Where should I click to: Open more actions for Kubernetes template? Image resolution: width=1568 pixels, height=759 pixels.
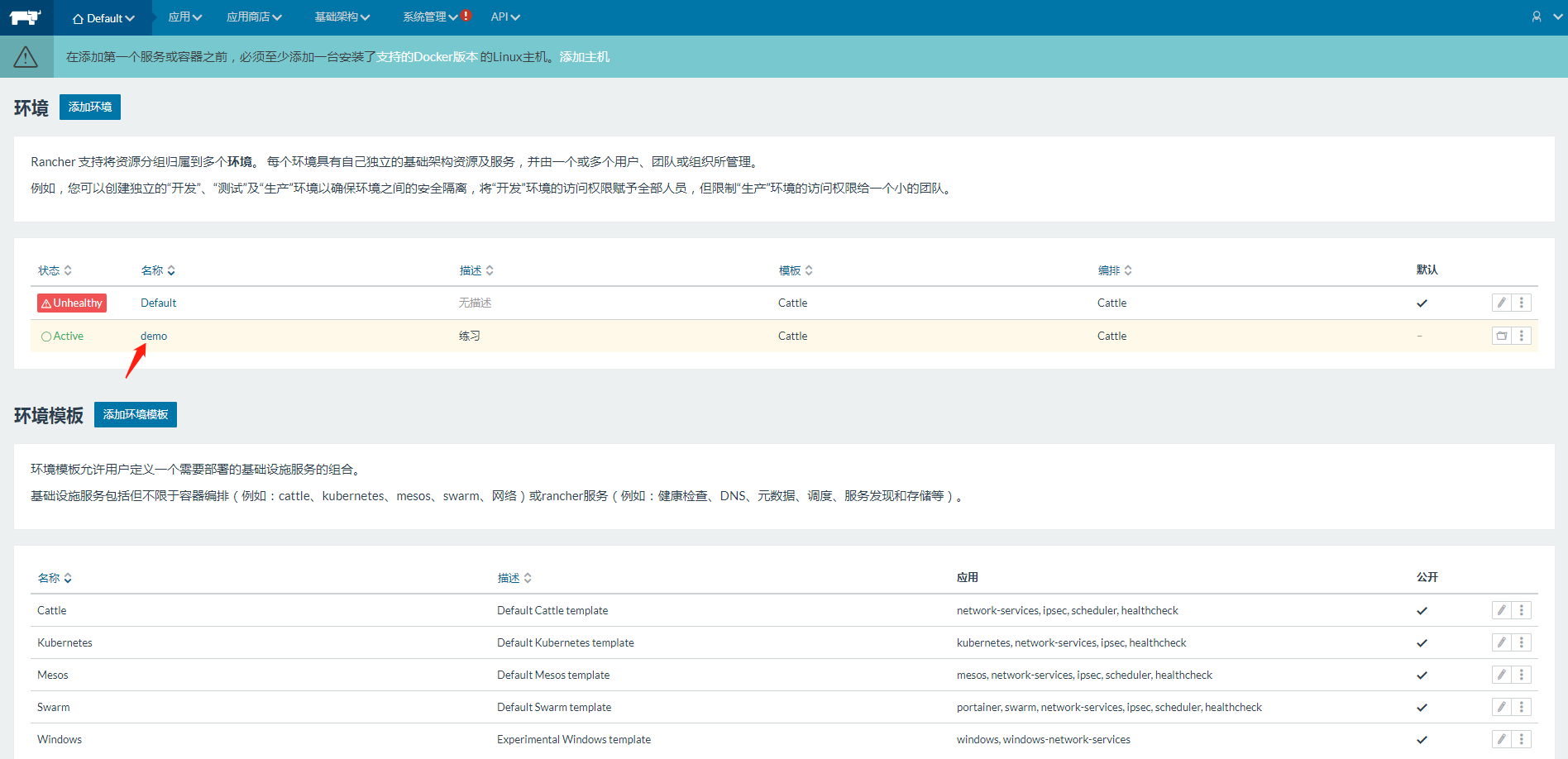coord(1522,642)
